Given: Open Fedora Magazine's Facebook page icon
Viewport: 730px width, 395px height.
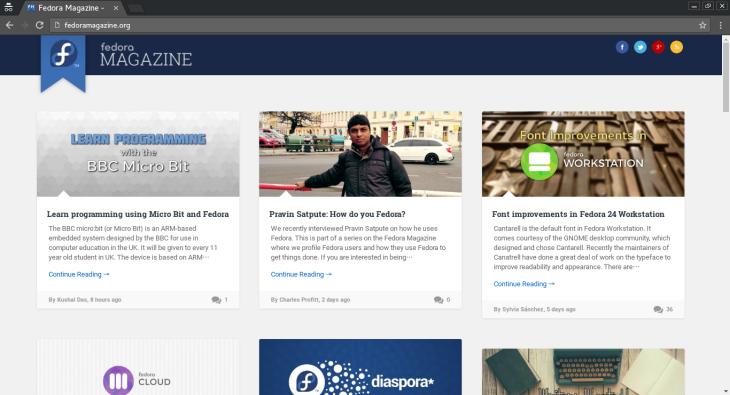Looking at the screenshot, I should [622, 47].
